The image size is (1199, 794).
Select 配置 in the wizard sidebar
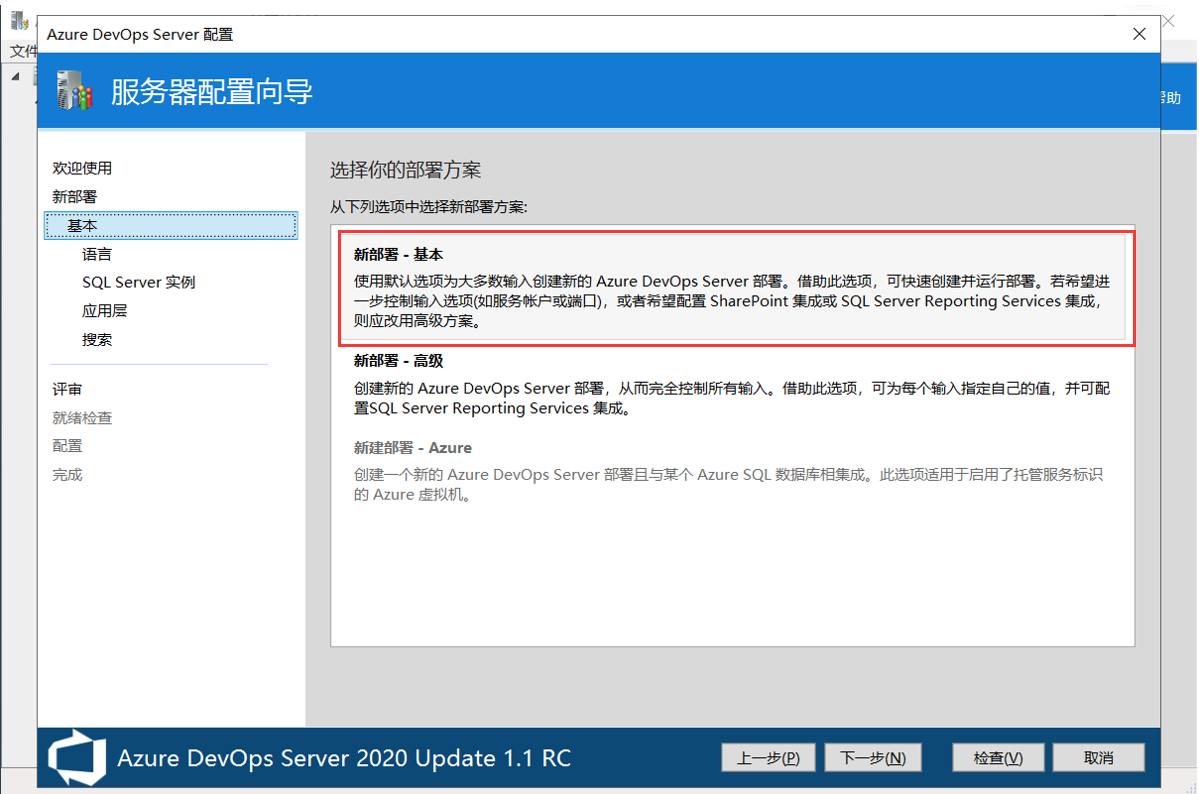(67, 446)
